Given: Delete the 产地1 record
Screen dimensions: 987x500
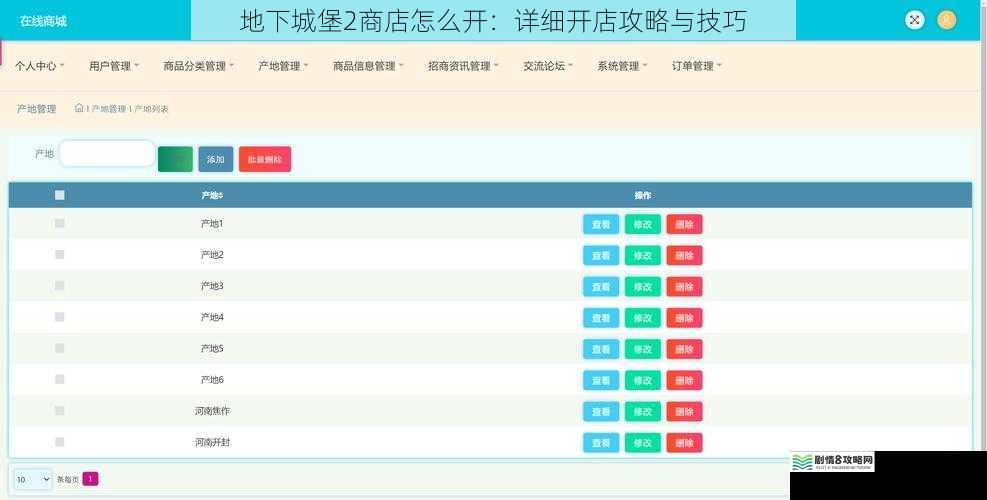Looking at the screenshot, I should coord(684,224).
